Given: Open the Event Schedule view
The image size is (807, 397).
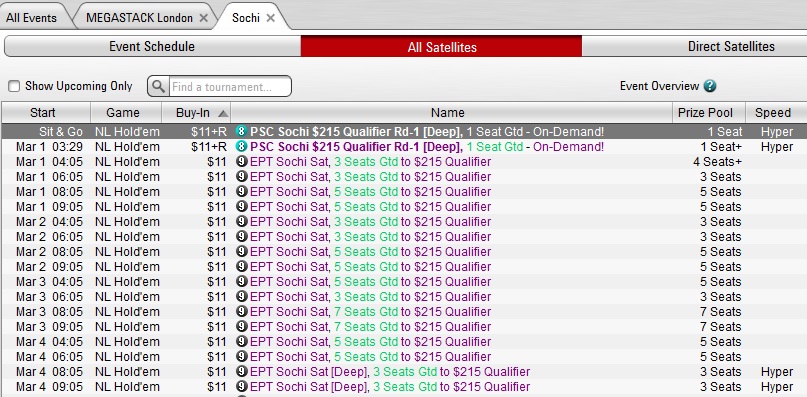Looking at the screenshot, I should click(x=152, y=46).
